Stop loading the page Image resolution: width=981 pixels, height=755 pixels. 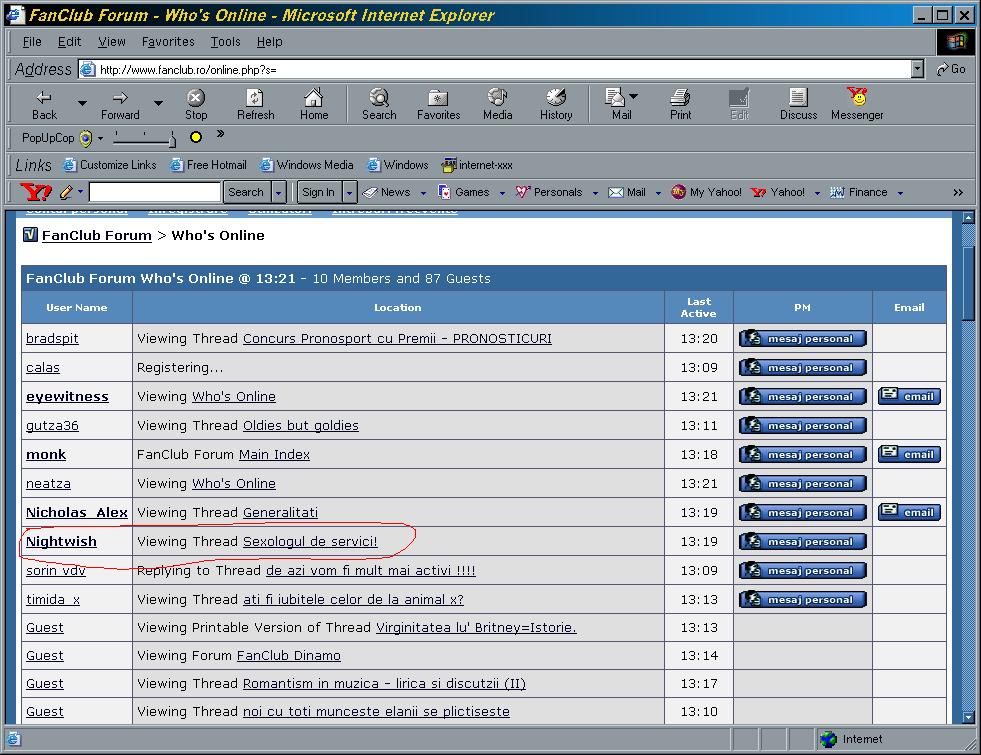point(196,104)
